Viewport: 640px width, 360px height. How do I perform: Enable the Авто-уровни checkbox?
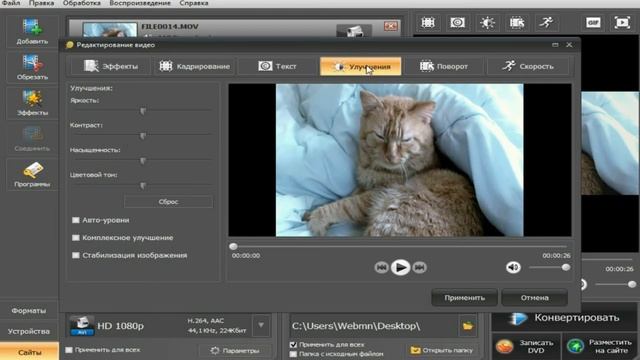pos(76,220)
